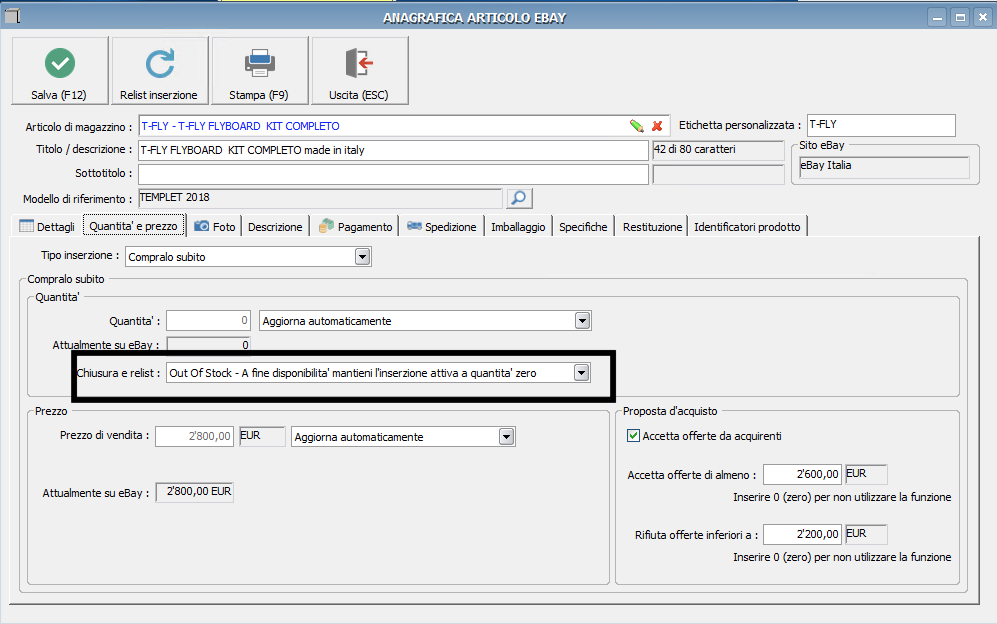Screen dimensions: 997x624
Task: Click the Accetta offerte di almeno field
Action: 802,474
